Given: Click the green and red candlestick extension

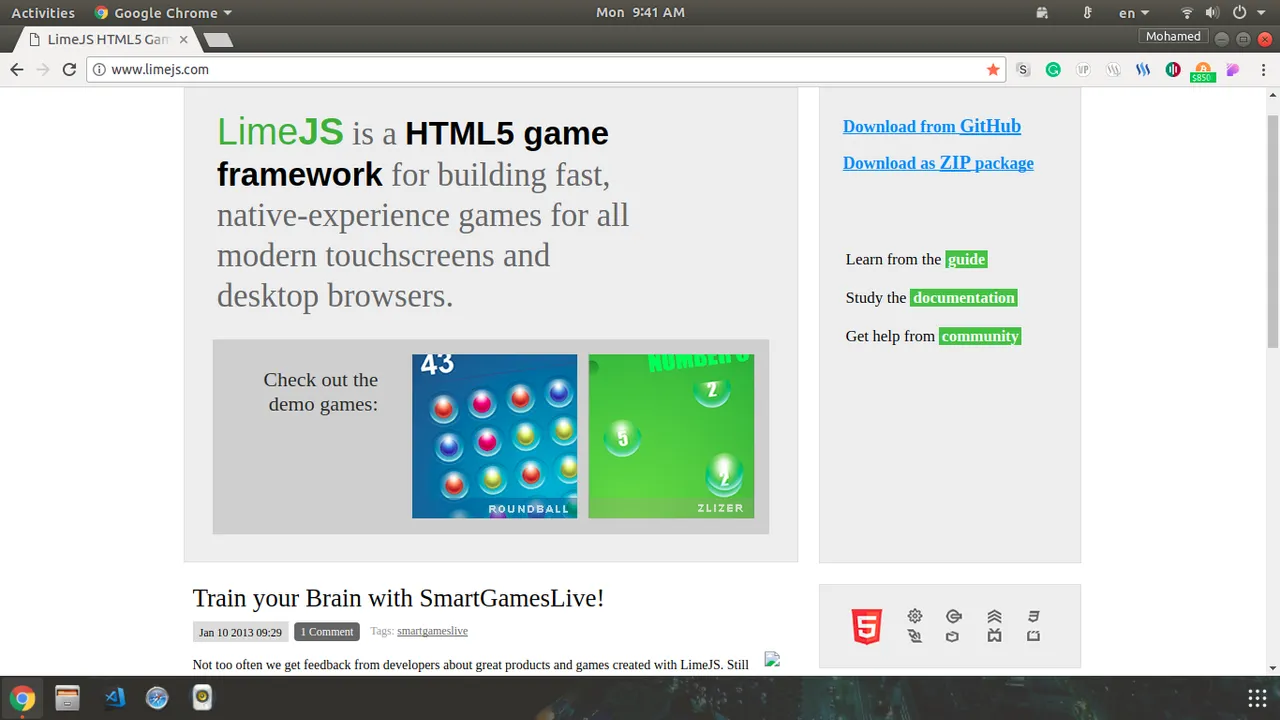Looking at the screenshot, I should [x=1173, y=69].
